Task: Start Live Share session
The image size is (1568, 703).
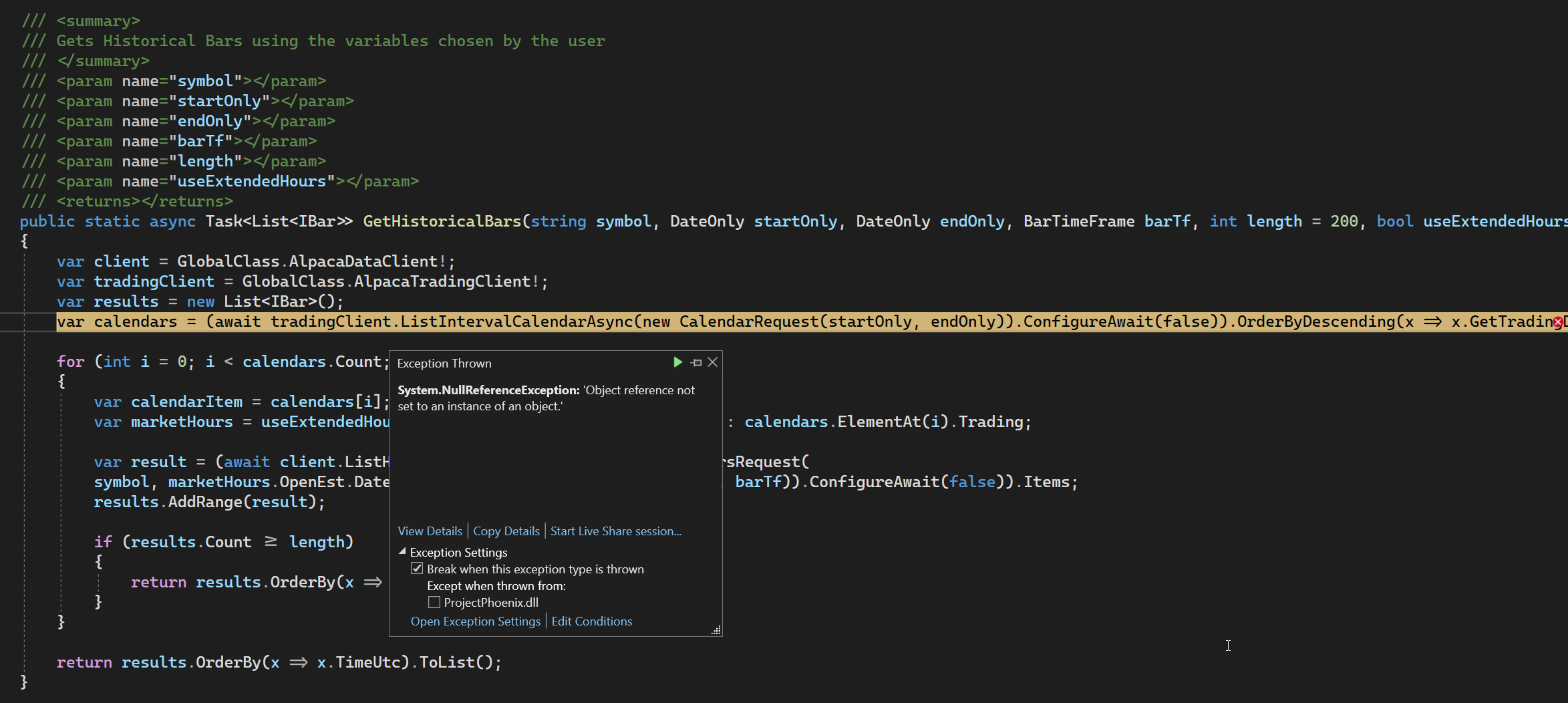Action: [x=615, y=531]
